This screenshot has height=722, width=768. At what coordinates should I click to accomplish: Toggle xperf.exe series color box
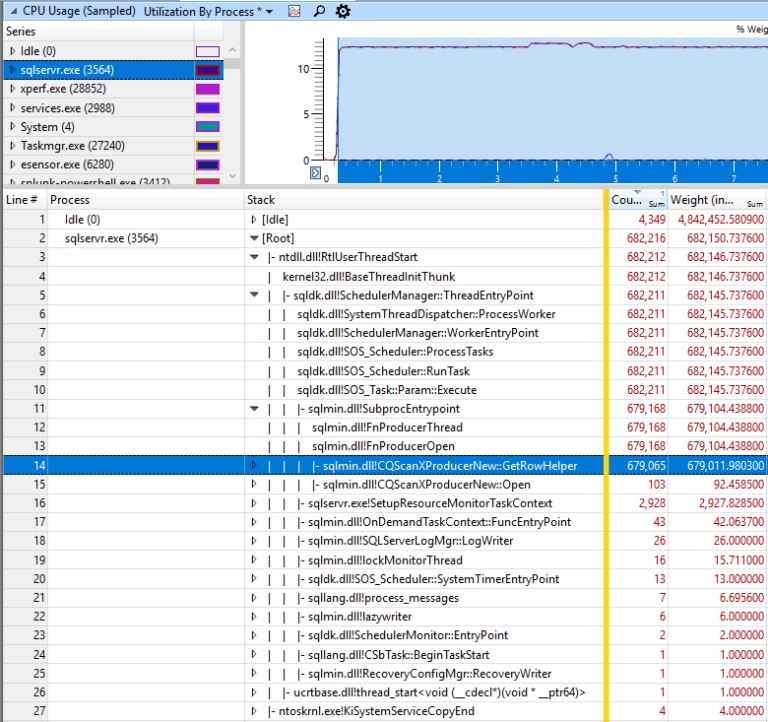[208, 89]
